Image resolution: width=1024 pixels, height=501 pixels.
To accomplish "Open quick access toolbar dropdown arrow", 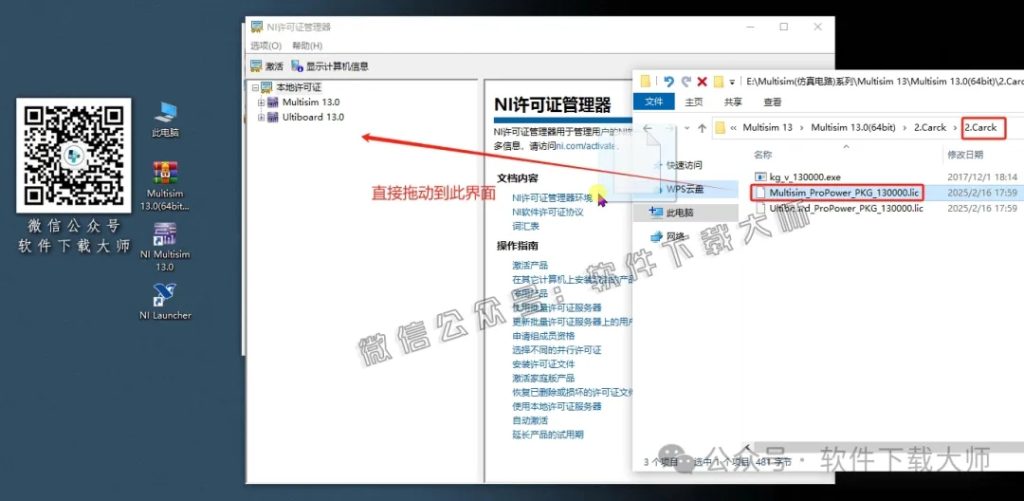I will click(732, 82).
